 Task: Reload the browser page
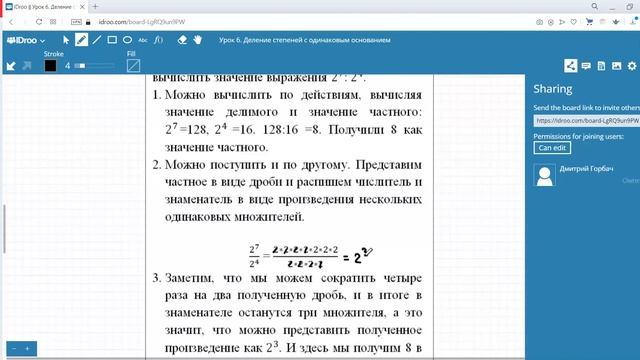click(39, 22)
